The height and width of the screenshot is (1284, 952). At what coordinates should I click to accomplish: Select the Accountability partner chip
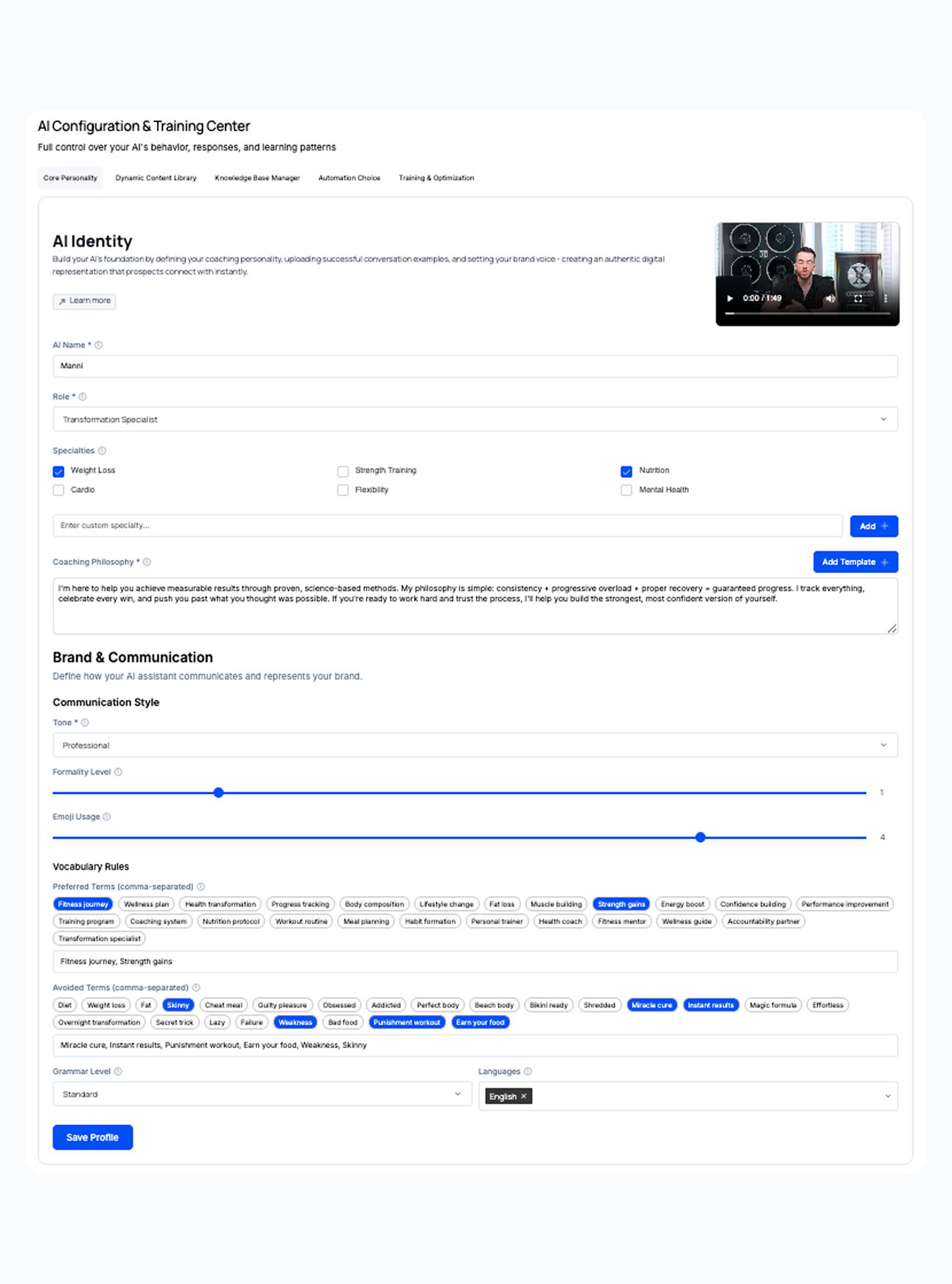pos(764,922)
